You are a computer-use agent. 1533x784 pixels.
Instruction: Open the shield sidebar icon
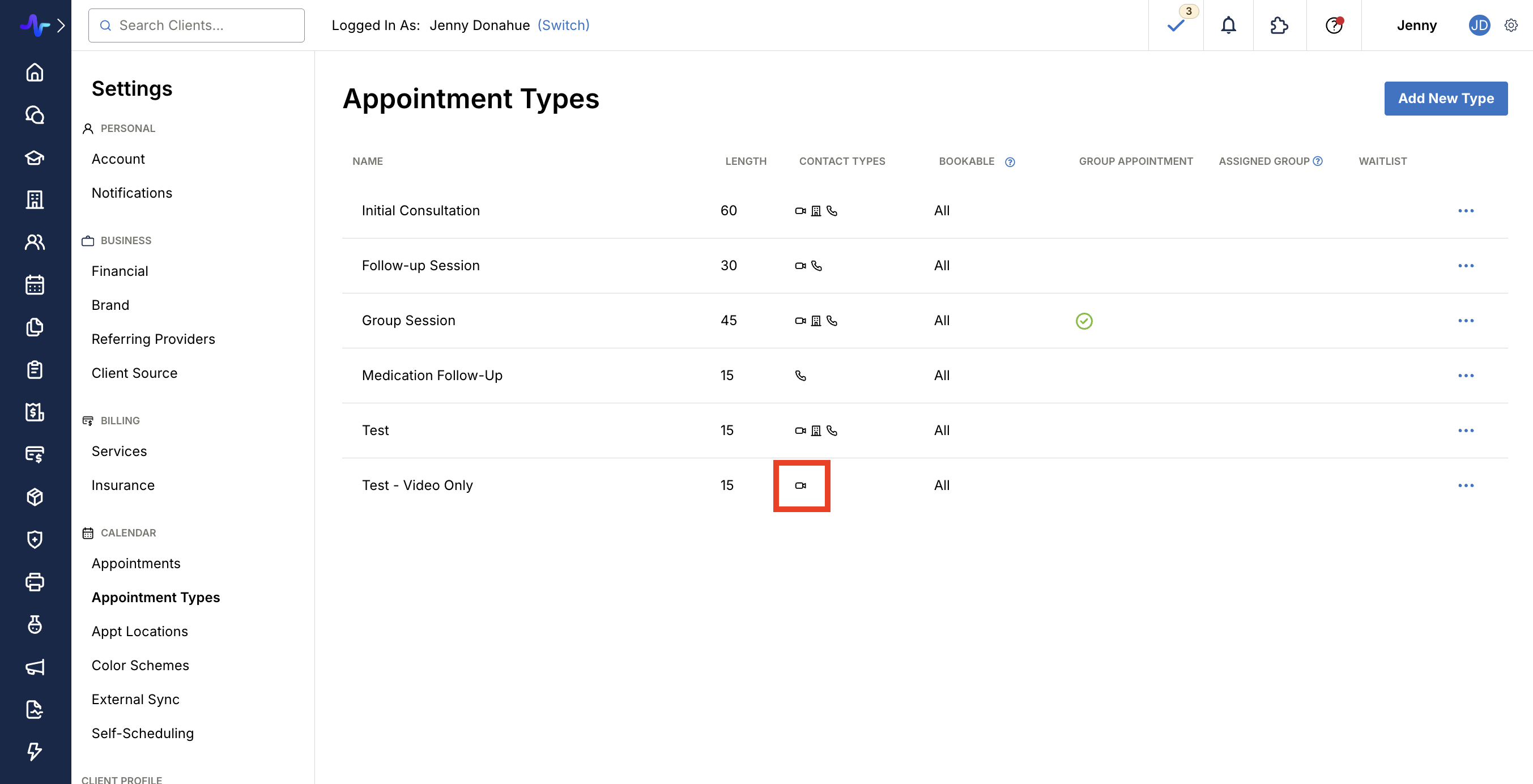(x=35, y=539)
